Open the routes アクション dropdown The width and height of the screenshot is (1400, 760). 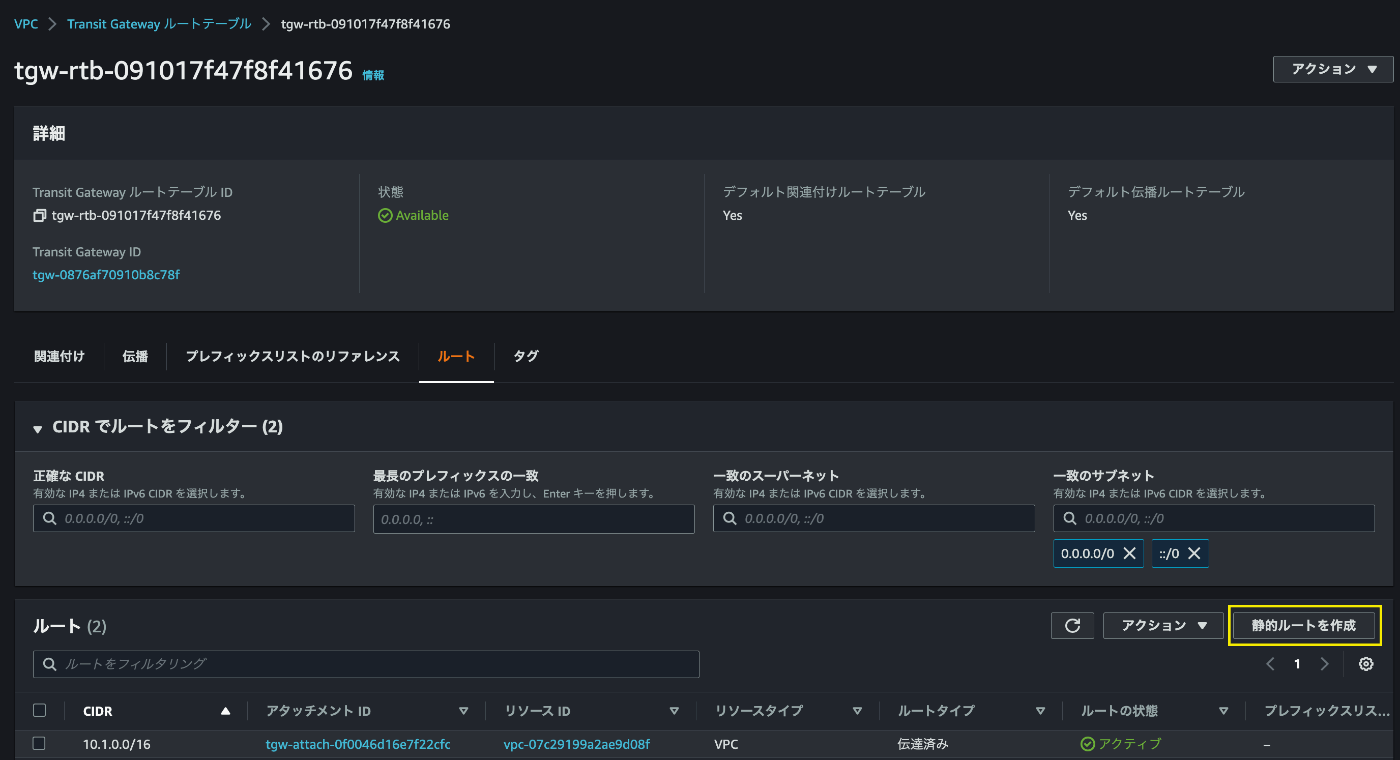point(1163,625)
